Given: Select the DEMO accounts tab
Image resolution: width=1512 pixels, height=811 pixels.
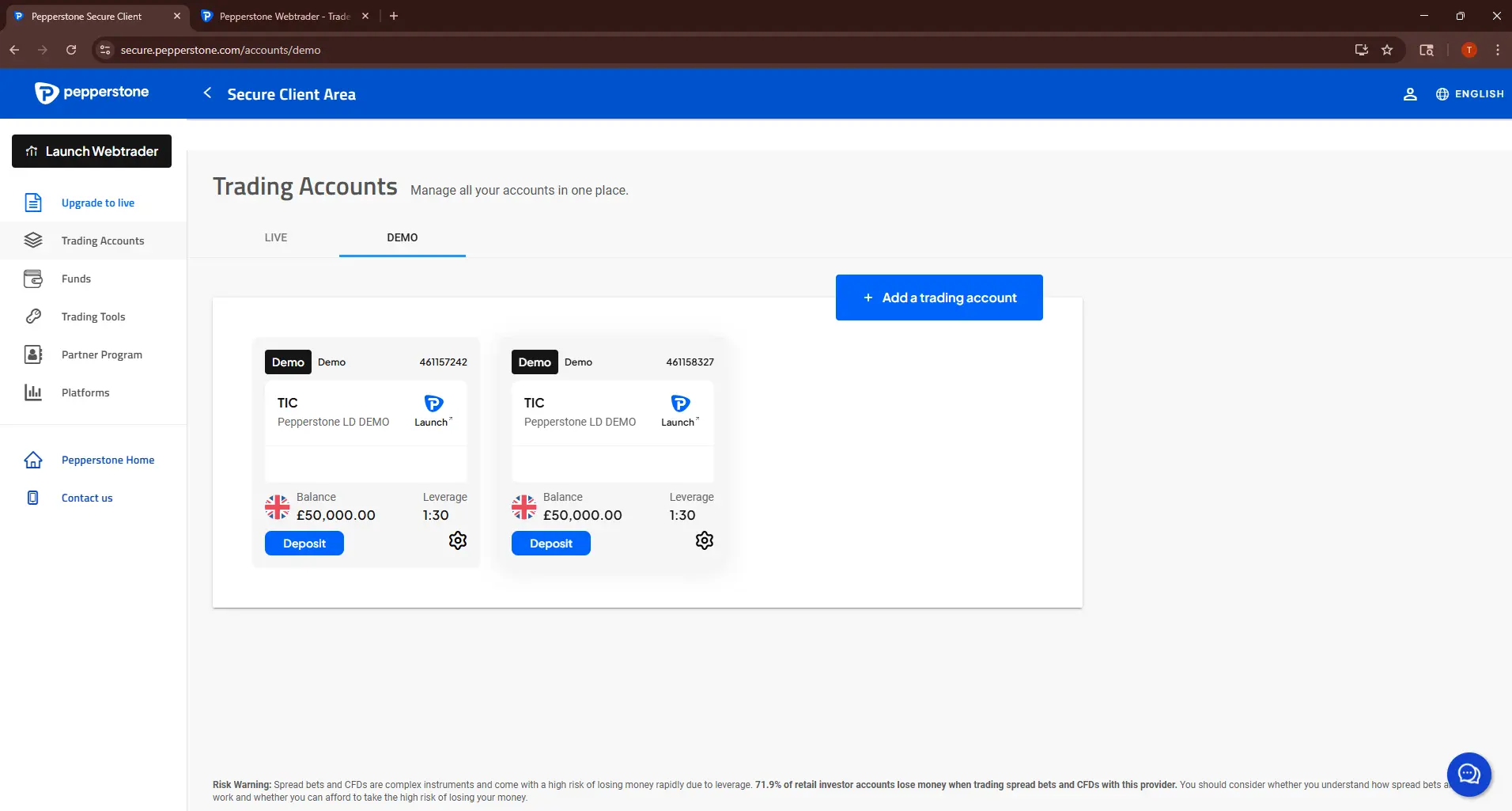Looking at the screenshot, I should pyautogui.click(x=402, y=237).
